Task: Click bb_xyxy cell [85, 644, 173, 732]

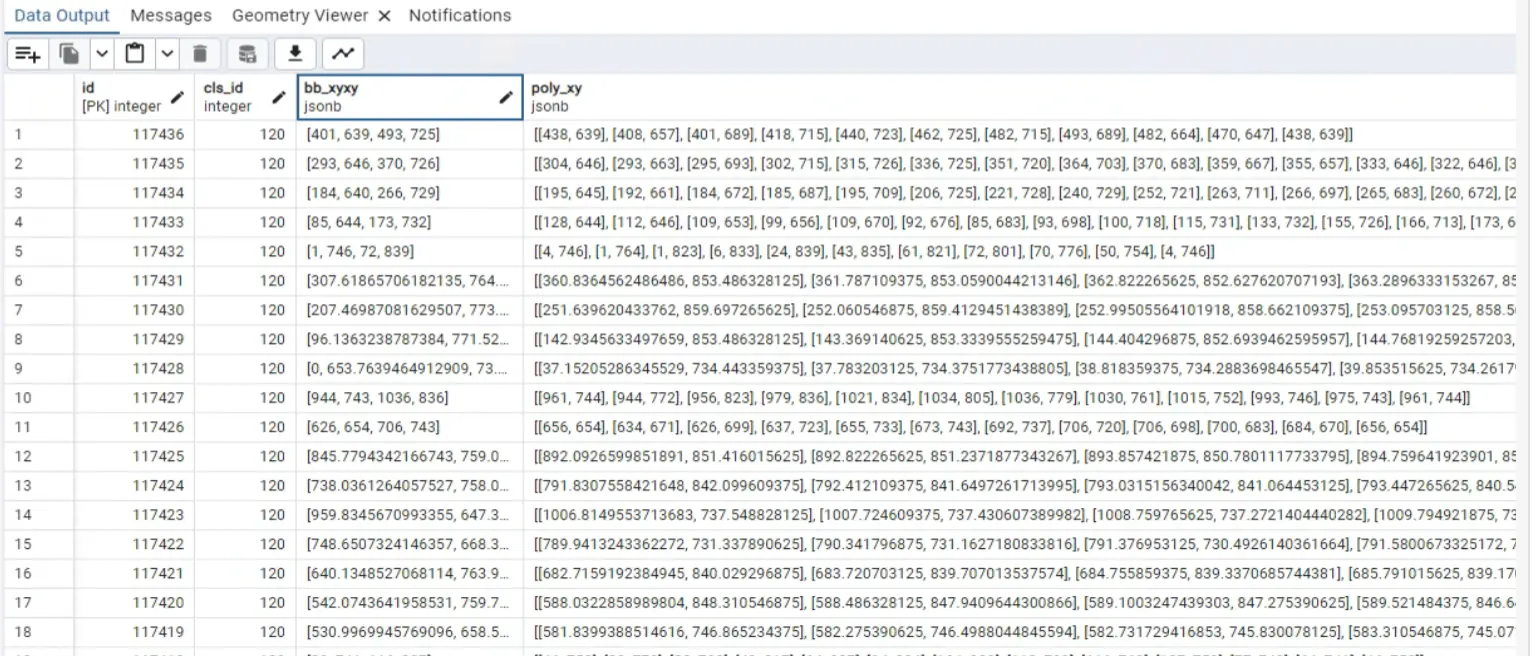Action: (410, 222)
